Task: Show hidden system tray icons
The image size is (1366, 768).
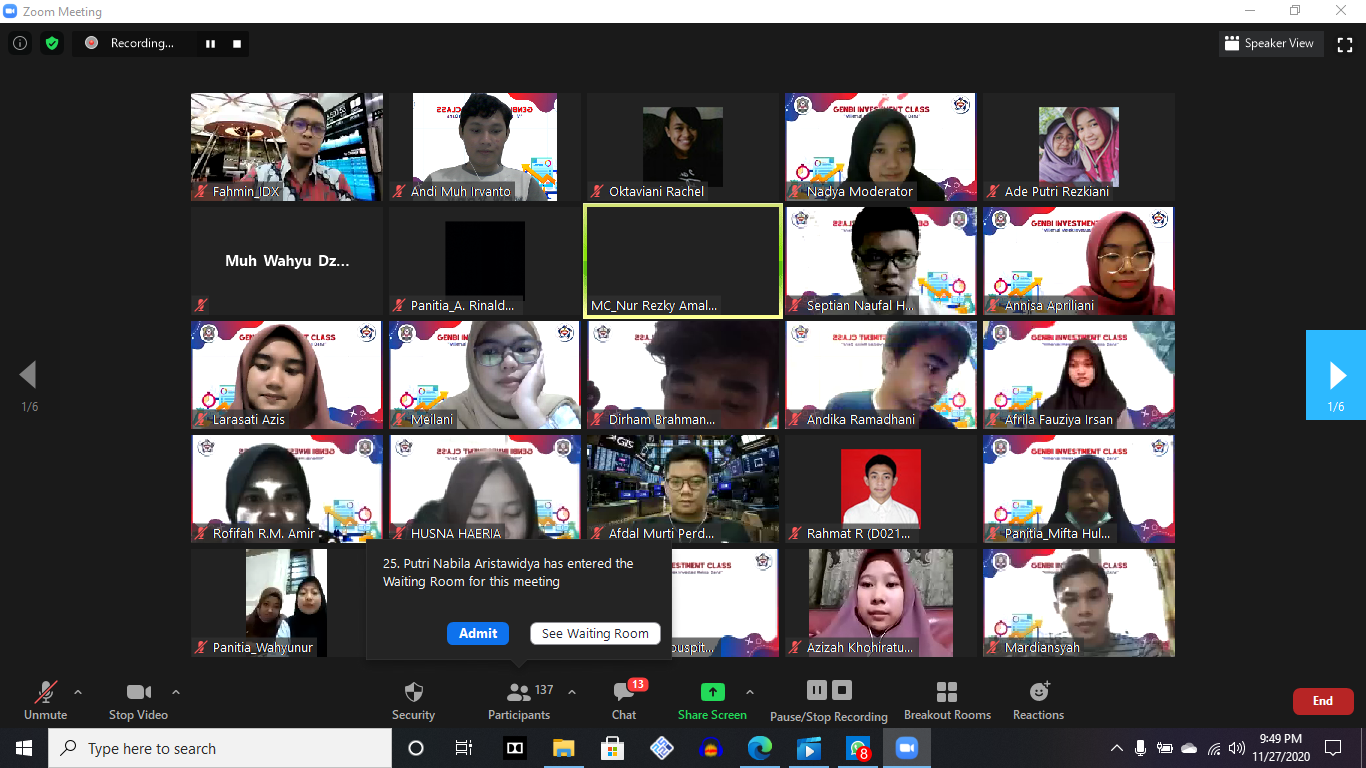Action: (x=1117, y=748)
